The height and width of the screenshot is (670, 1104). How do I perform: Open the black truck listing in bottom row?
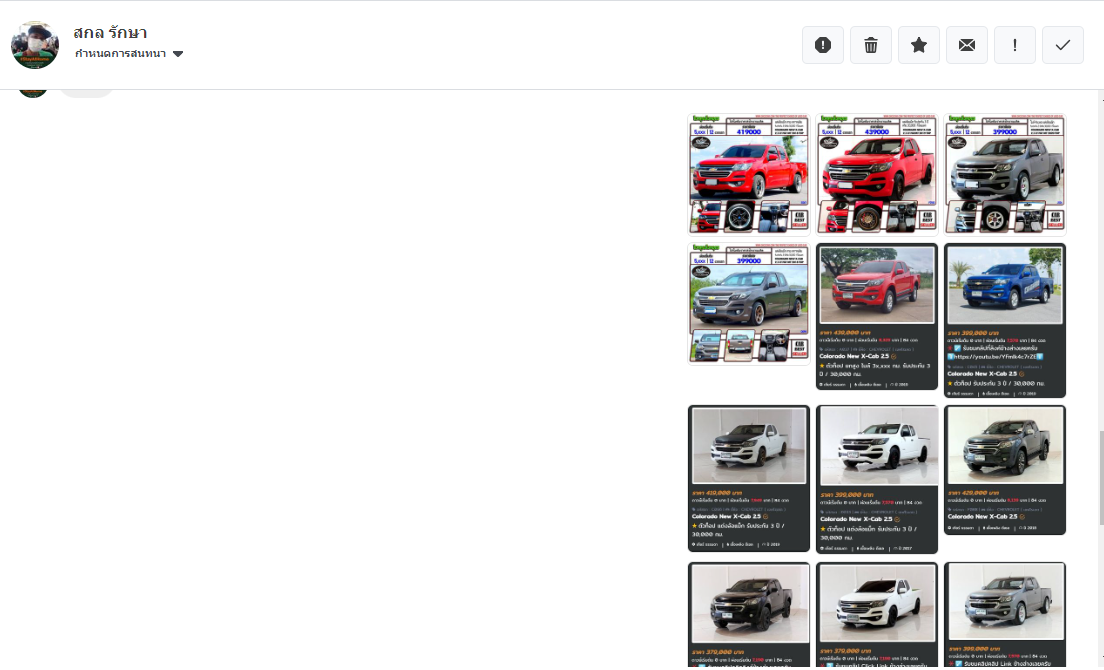(x=749, y=612)
